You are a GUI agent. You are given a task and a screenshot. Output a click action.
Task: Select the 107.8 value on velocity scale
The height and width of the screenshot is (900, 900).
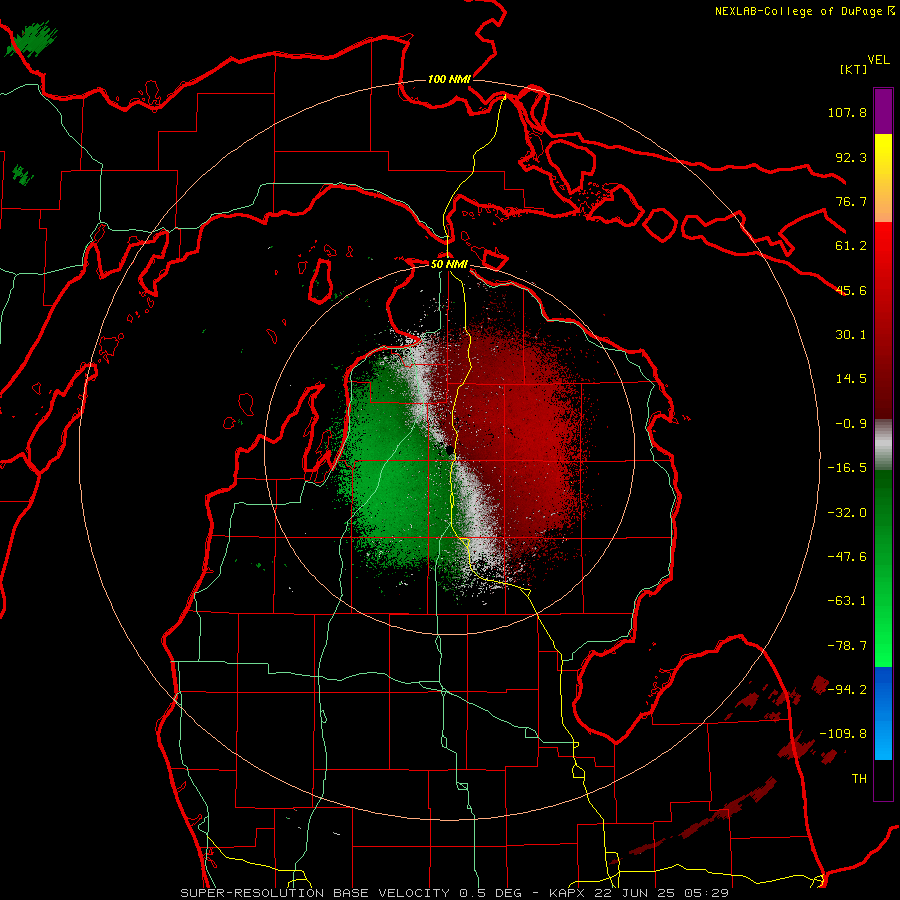[847, 112]
